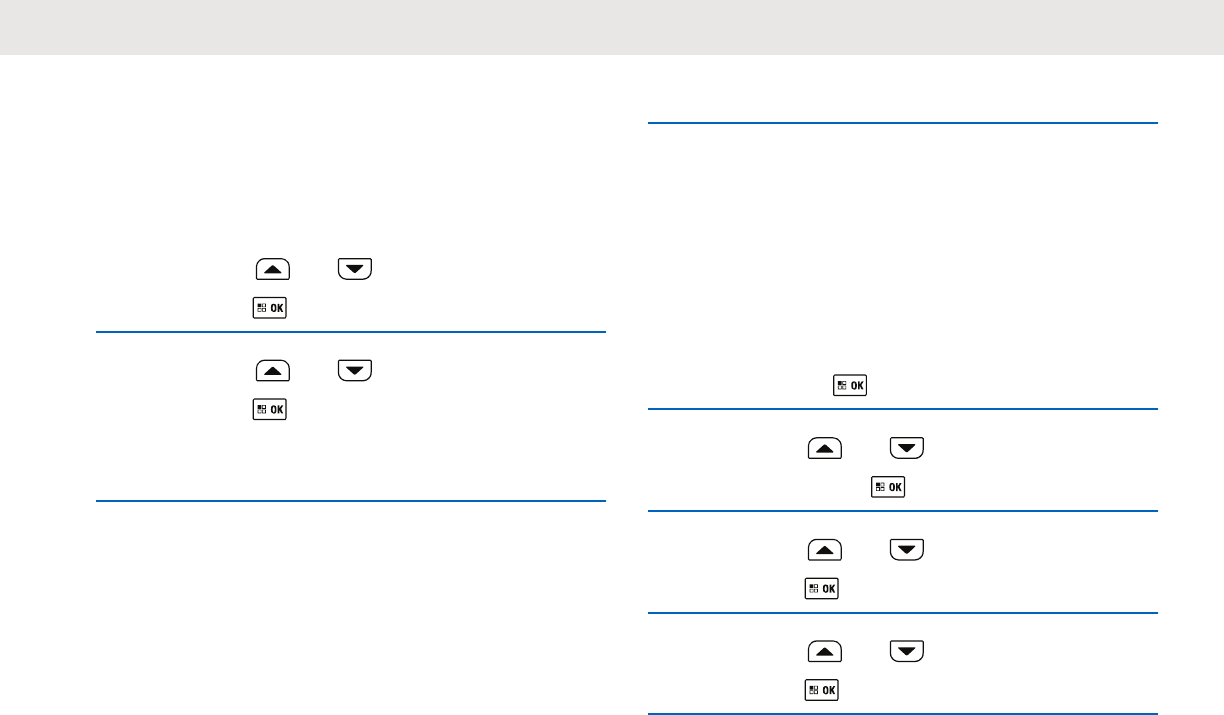
Task: Click the lowest blue divider line in the left column
Action: pyautogui.click(x=351, y=500)
